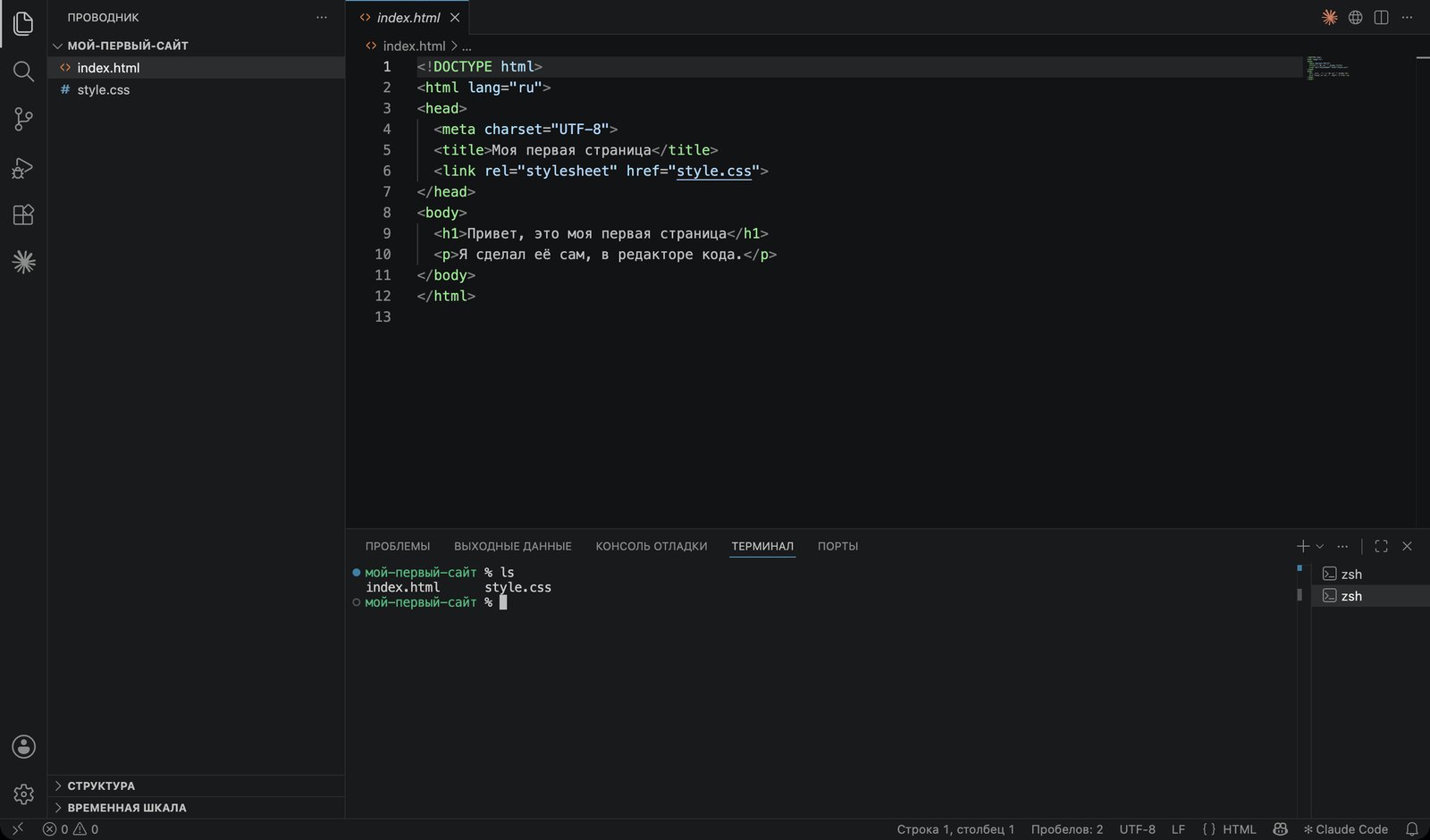Viewport: 1430px width, 840px height.
Task: Place cursor in DOCTYPE html line
Action: click(480, 67)
